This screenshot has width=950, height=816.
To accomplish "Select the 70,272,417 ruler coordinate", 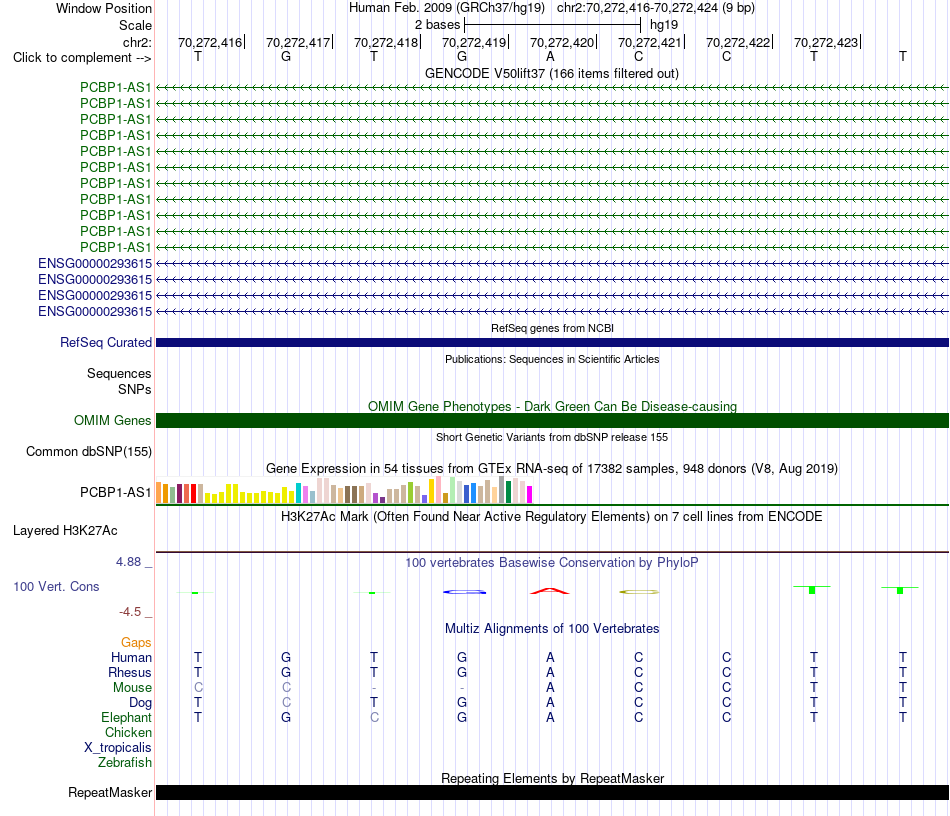I will click(x=298, y=42).
